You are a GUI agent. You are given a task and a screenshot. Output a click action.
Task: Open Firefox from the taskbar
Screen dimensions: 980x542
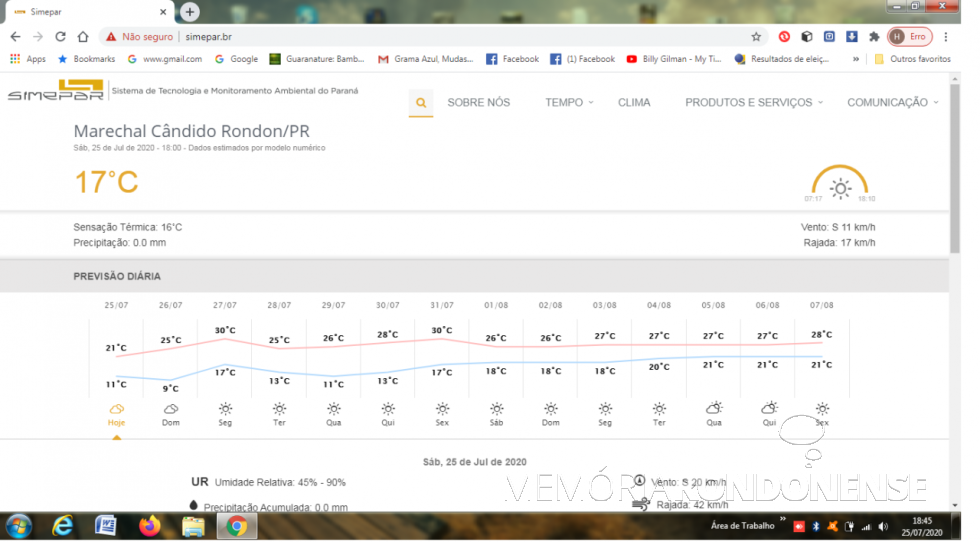coord(150,526)
